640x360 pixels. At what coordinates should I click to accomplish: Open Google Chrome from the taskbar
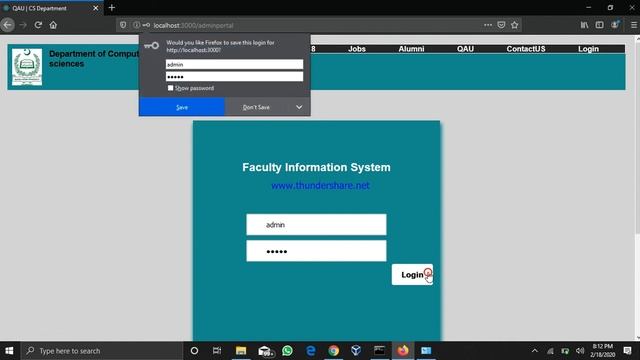click(333, 351)
